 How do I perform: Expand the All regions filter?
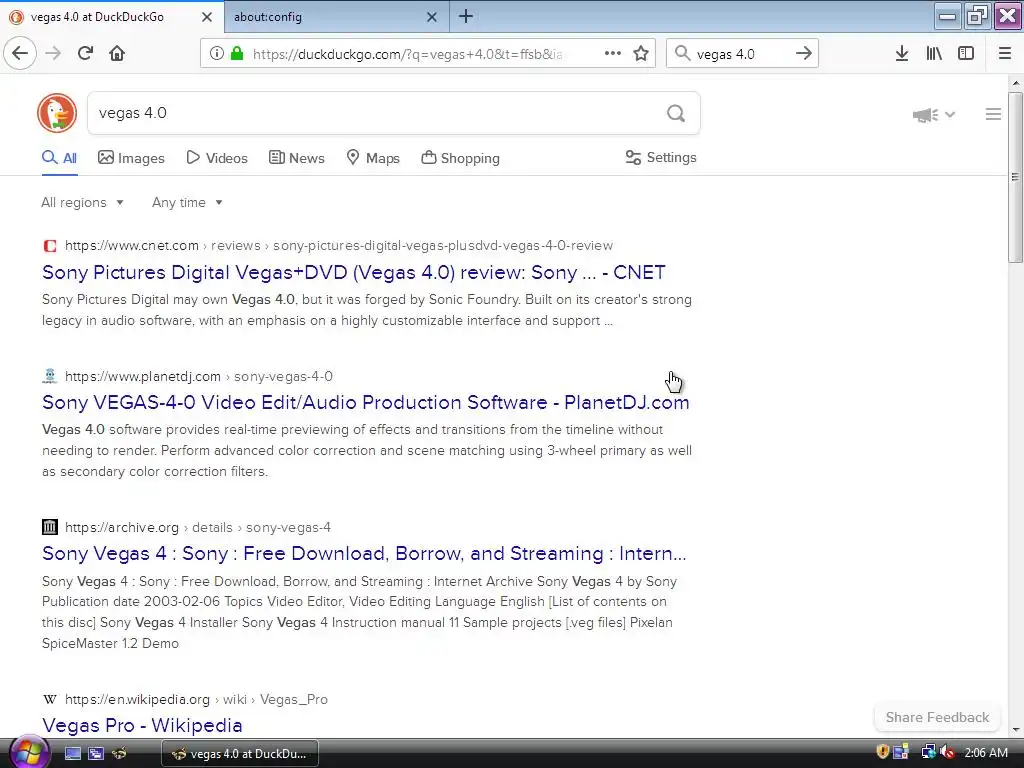(x=82, y=202)
